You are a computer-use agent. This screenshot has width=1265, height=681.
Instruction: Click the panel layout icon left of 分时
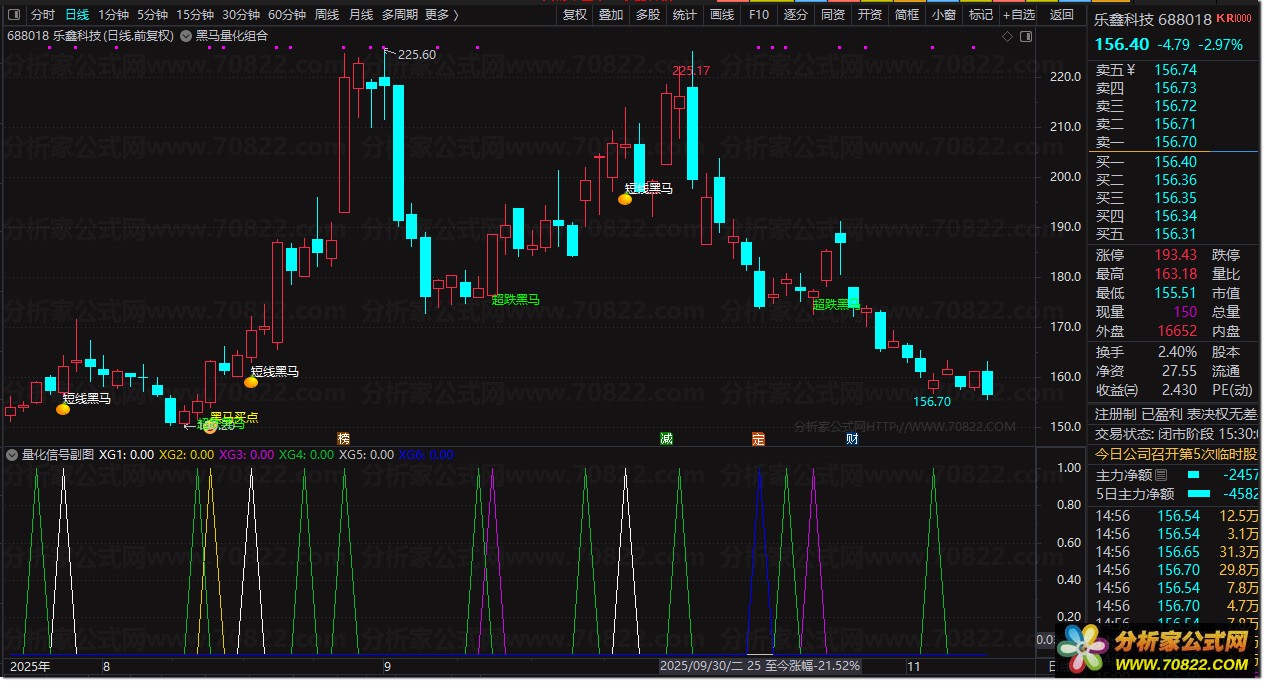point(14,15)
